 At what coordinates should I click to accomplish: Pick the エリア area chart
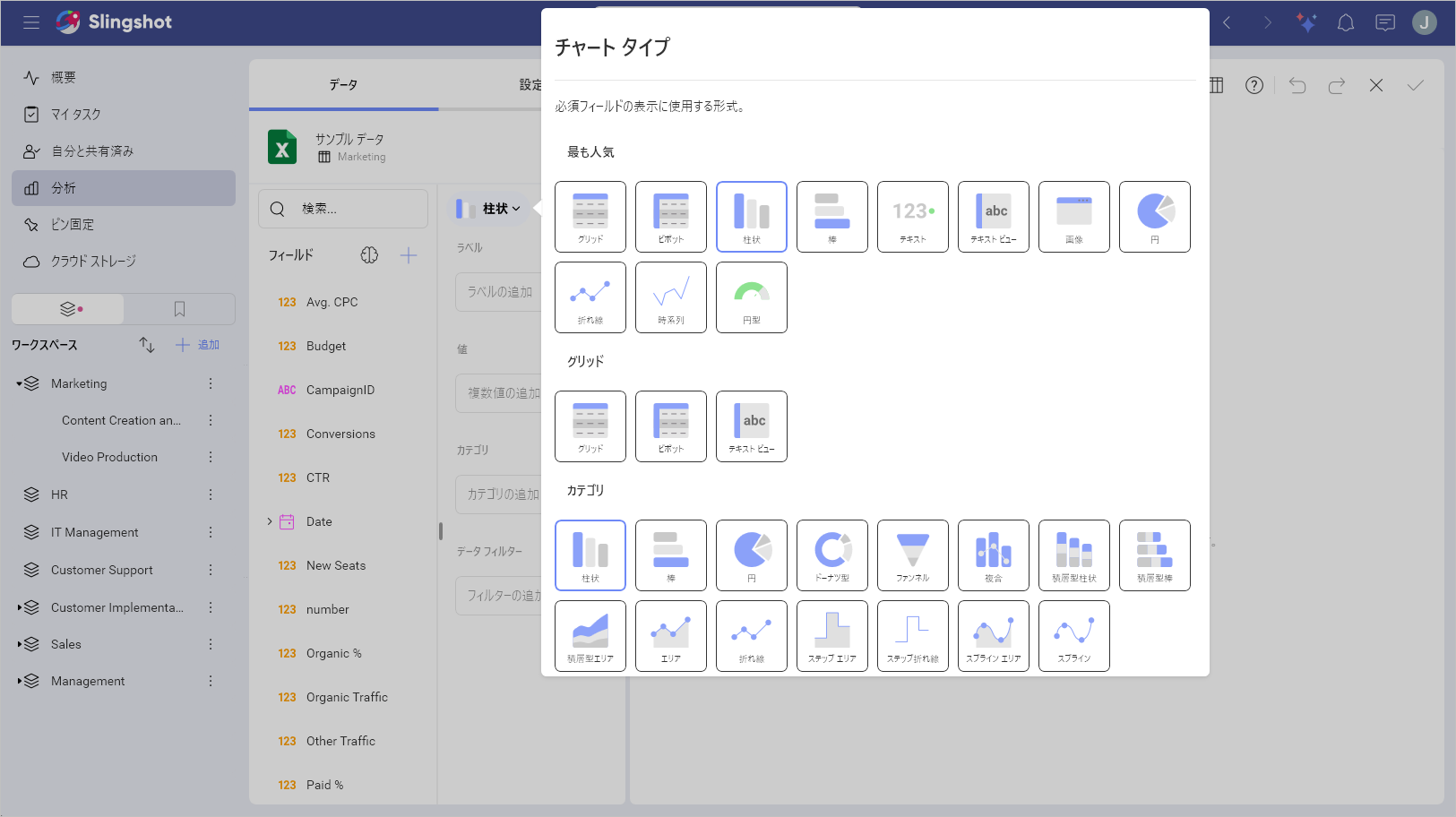[671, 636]
